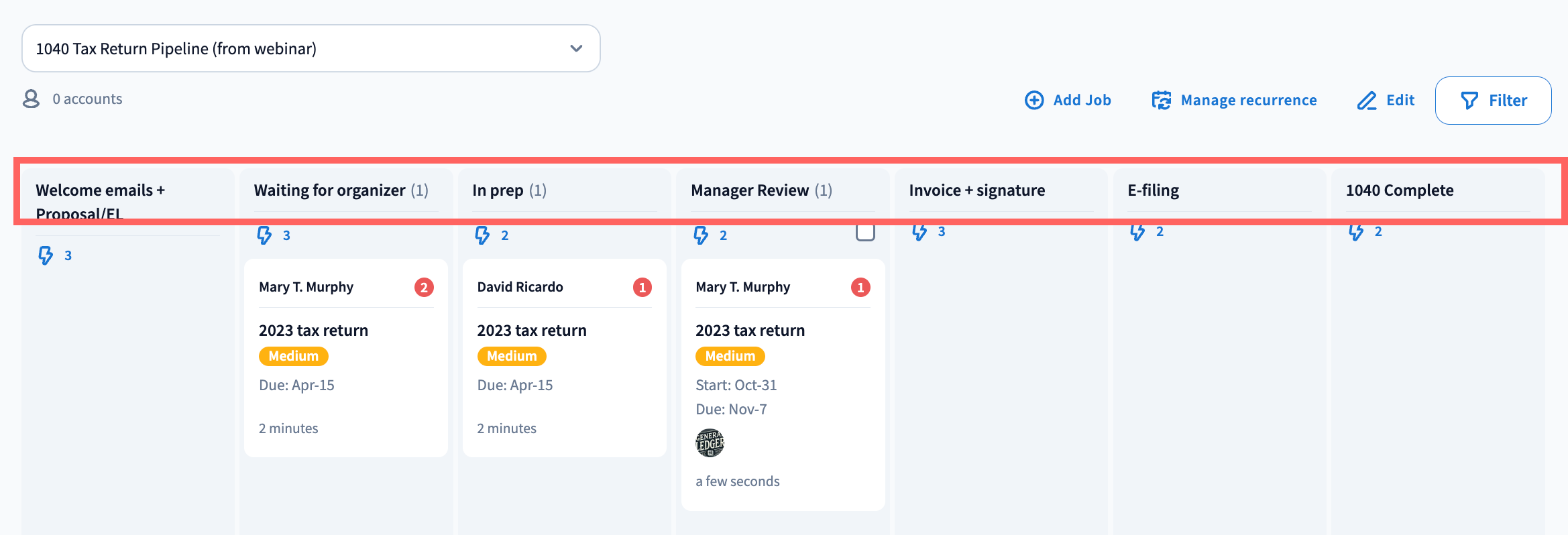
Task: Open Manage recurrence
Action: 1234,101
